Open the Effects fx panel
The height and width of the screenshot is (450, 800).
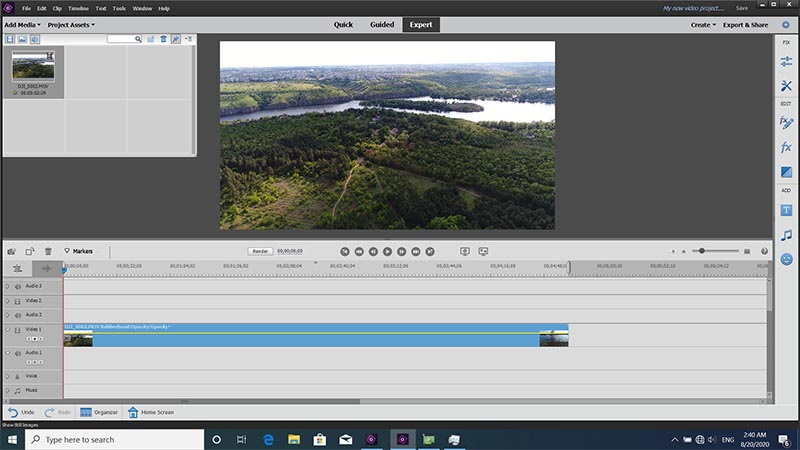pyautogui.click(x=786, y=147)
